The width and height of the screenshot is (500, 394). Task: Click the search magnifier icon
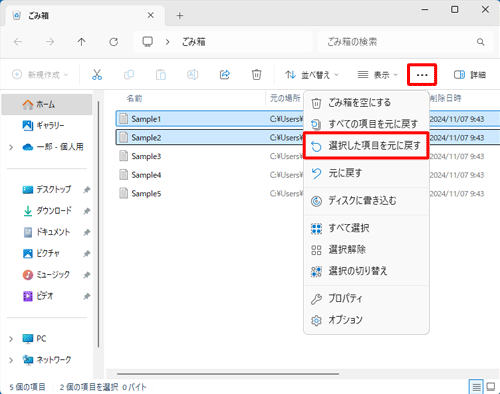(480, 42)
